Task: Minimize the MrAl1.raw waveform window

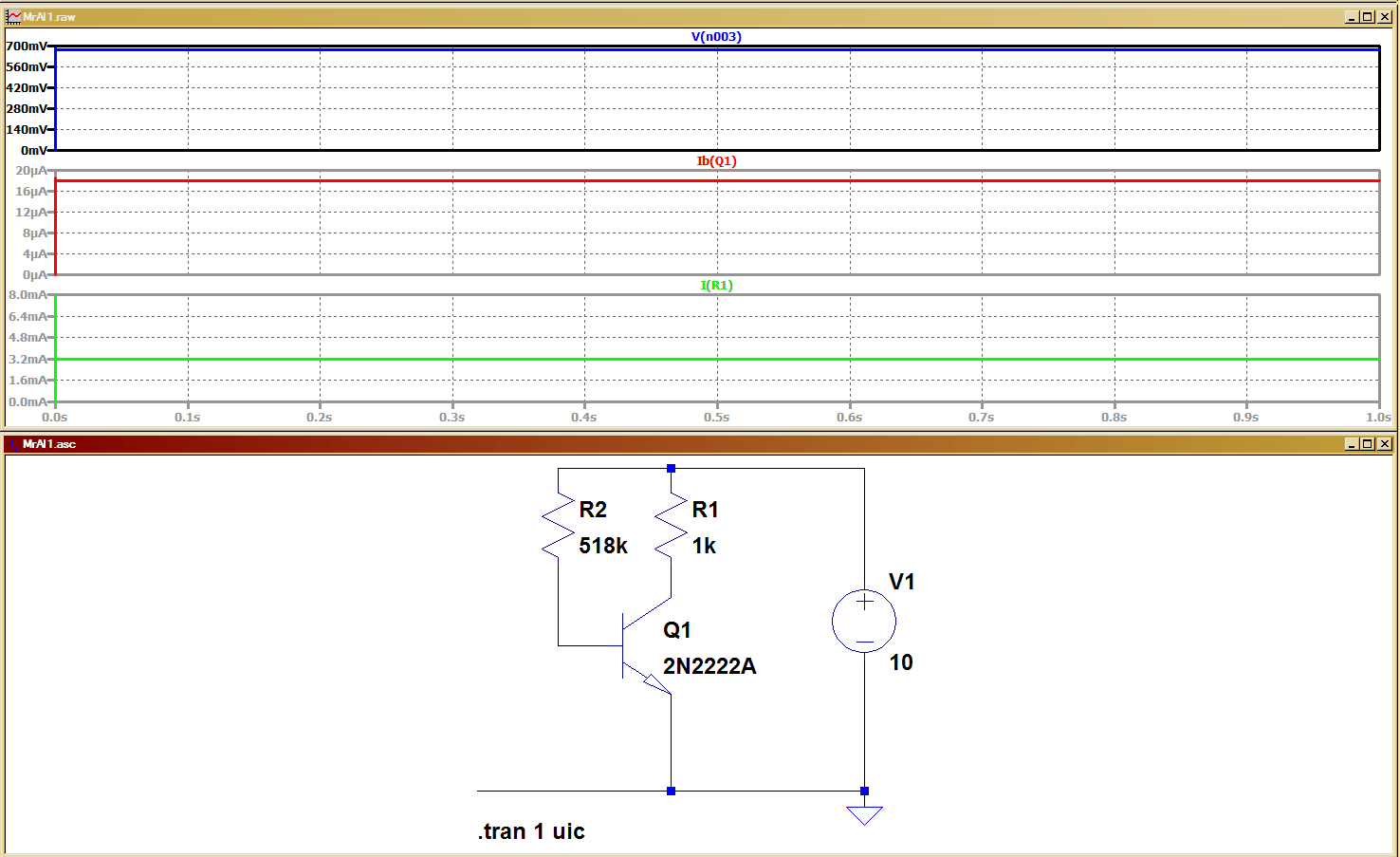Action: [x=1352, y=17]
